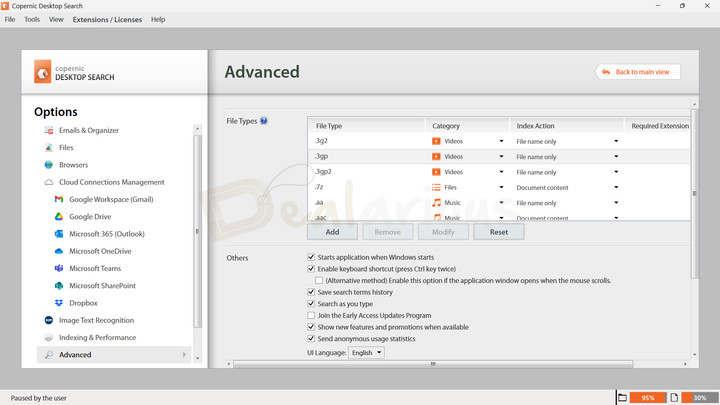Click the Advanced wrench icon

[x=49, y=354]
